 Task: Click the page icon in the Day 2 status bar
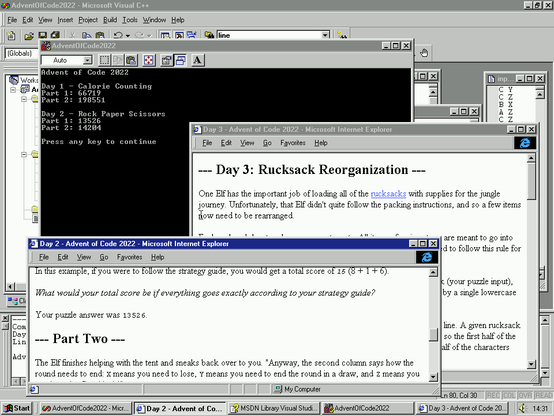[33, 389]
